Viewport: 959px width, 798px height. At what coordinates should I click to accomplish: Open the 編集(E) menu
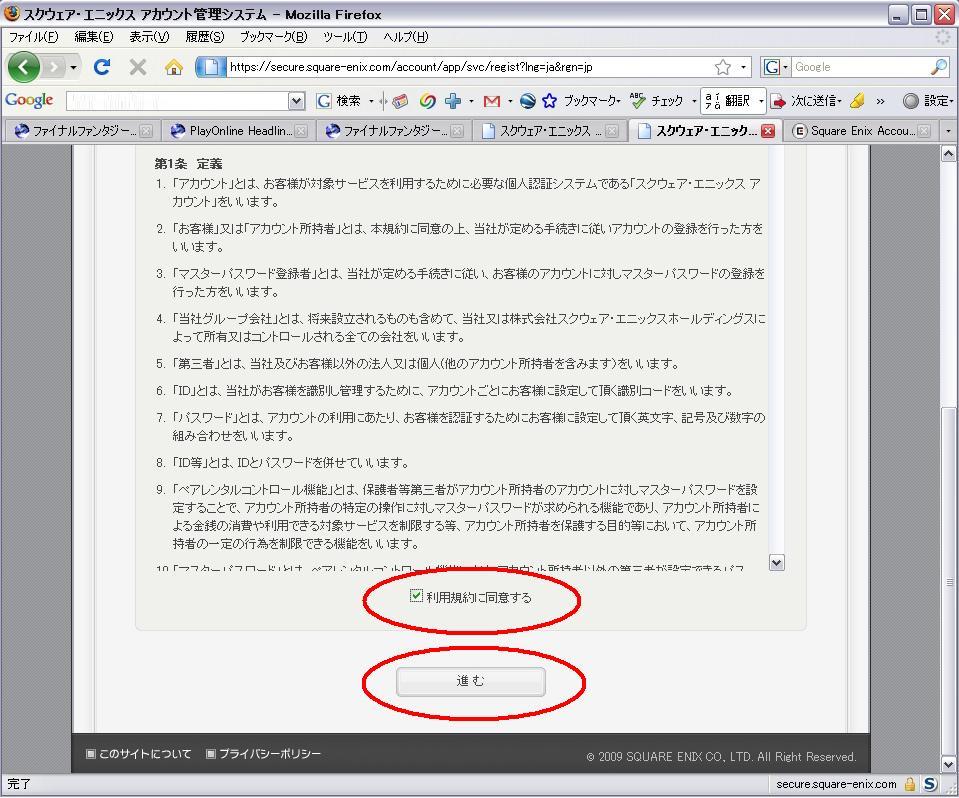pyautogui.click(x=94, y=37)
